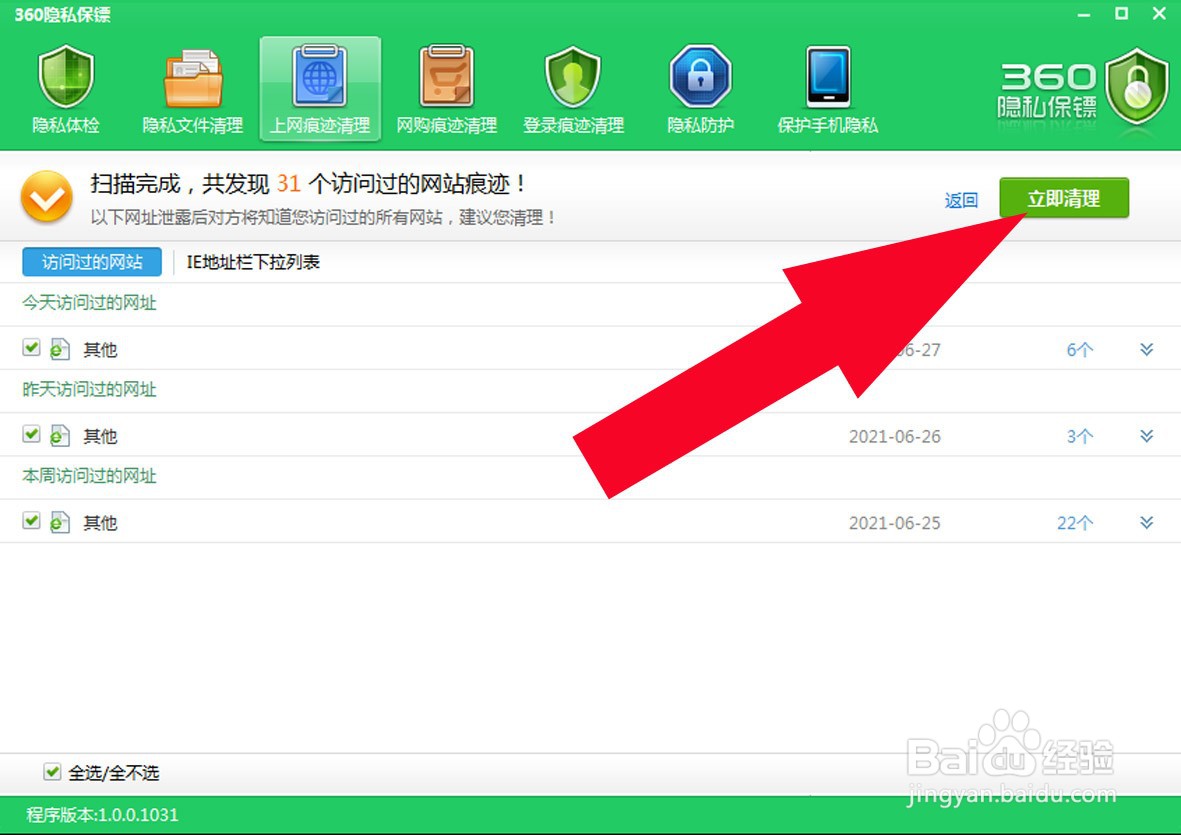Image resolution: width=1181 pixels, height=835 pixels.
Task: Click the 22个 count link
Action: pos(1075,523)
